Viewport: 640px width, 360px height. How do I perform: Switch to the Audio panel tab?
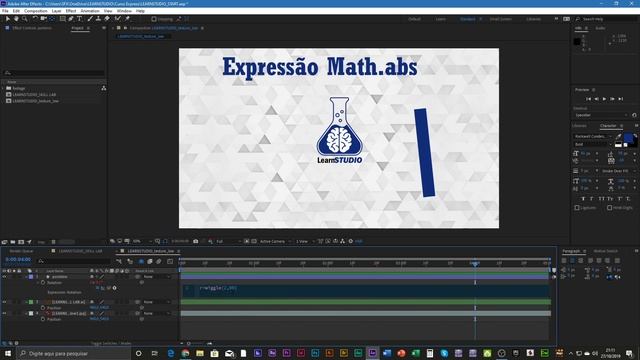pyautogui.click(x=600, y=28)
